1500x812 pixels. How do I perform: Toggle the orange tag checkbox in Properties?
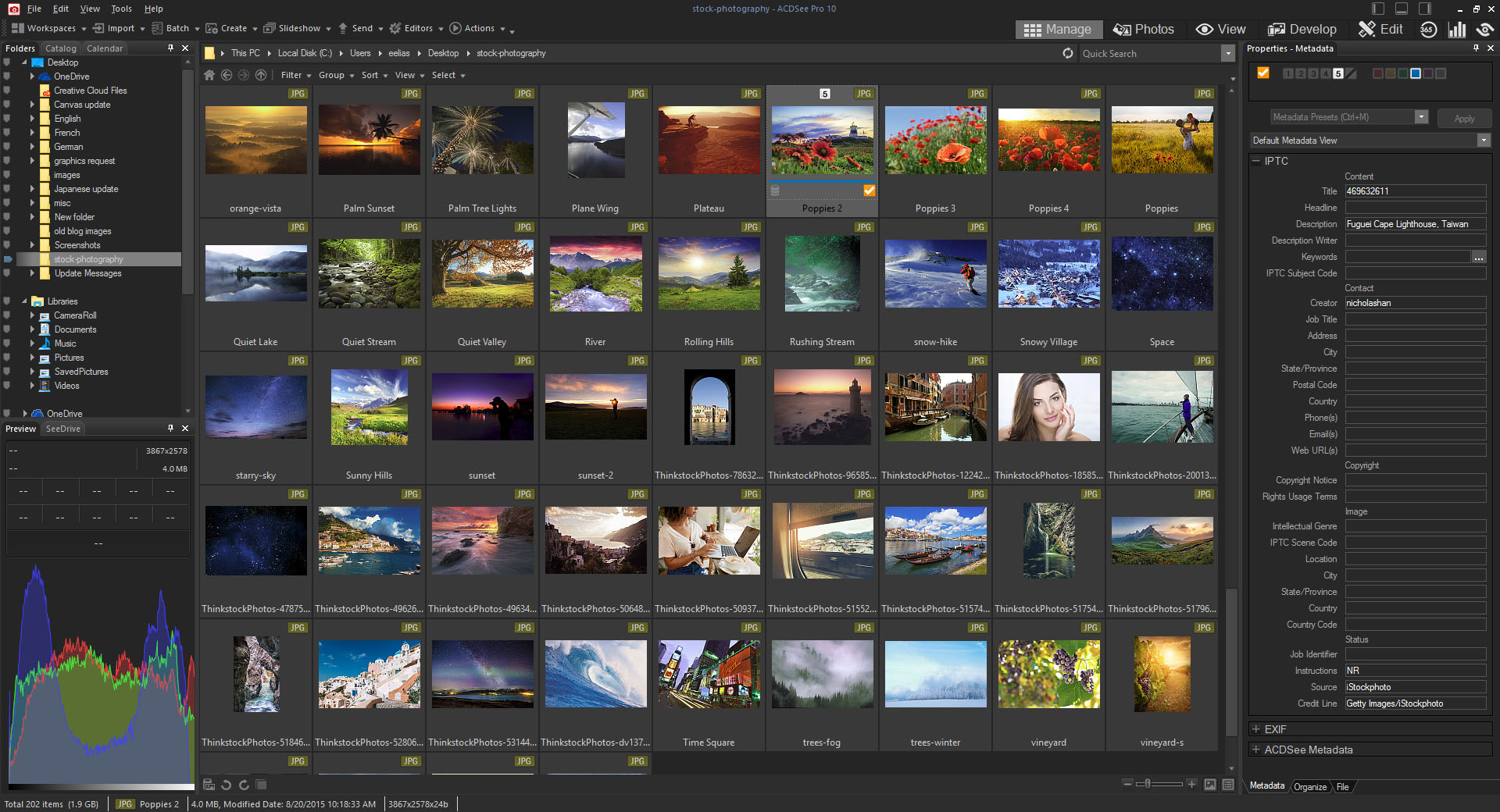pyautogui.click(x=1262, y=73)
